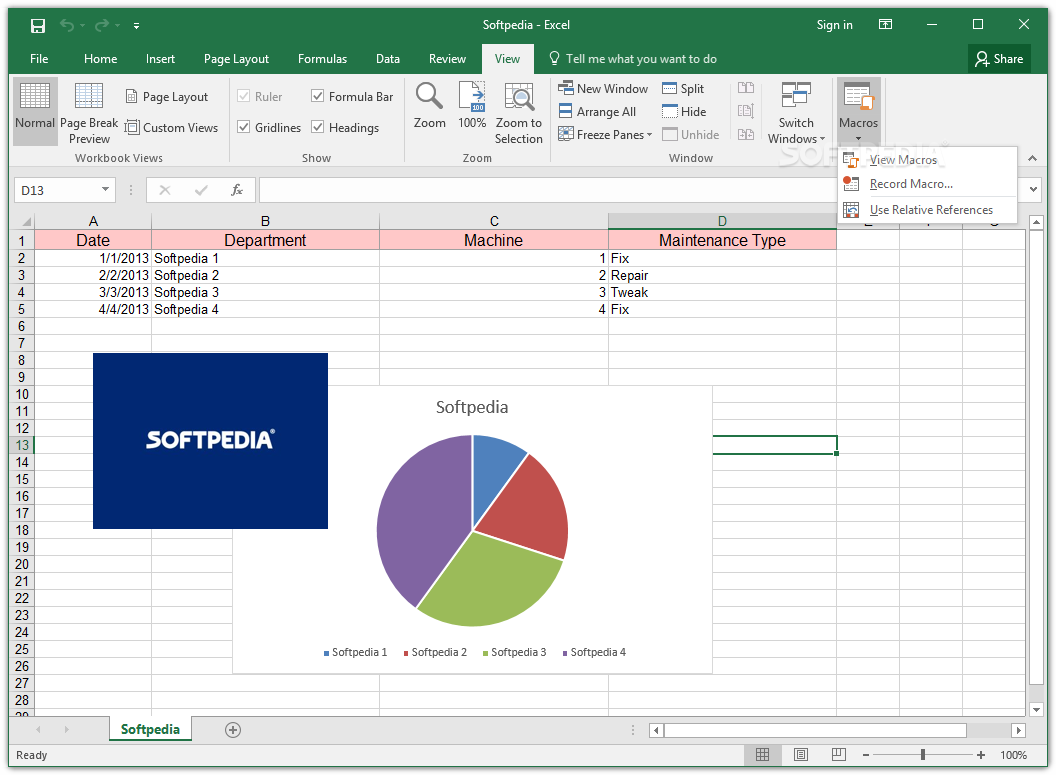Open the Zoom magnifier dialog

point(429,106)
